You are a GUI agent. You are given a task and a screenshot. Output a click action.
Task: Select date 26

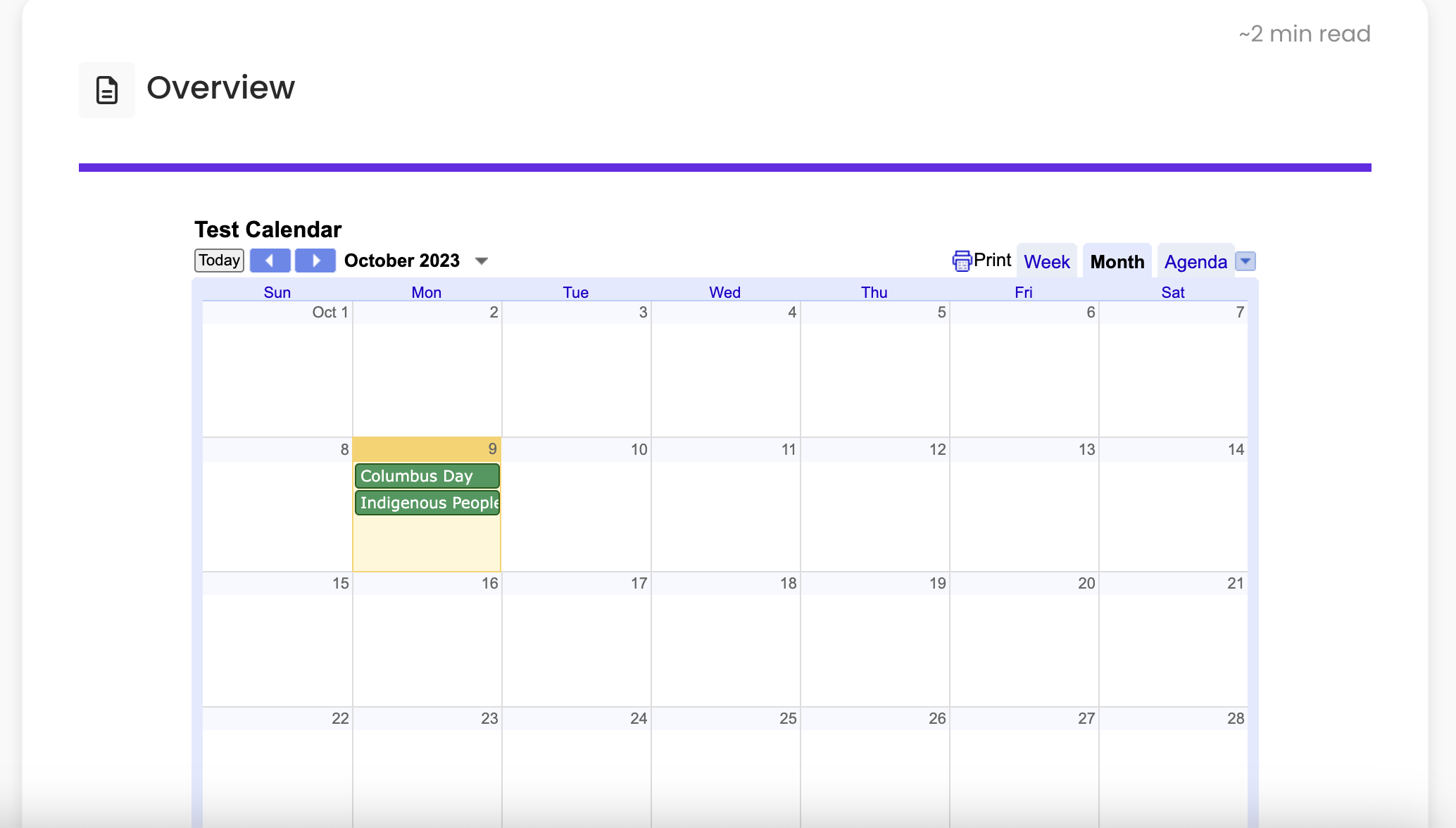tap(938, 719)
